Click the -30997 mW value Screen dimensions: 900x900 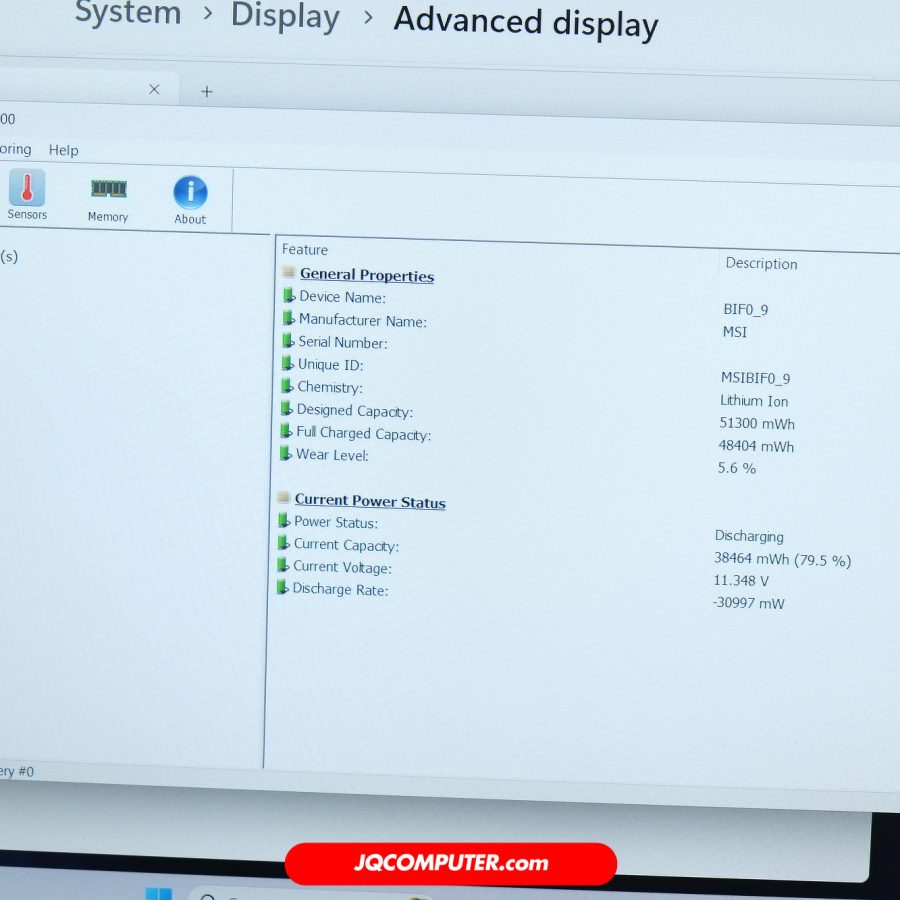pyautogui.click(x=748, y=603)
